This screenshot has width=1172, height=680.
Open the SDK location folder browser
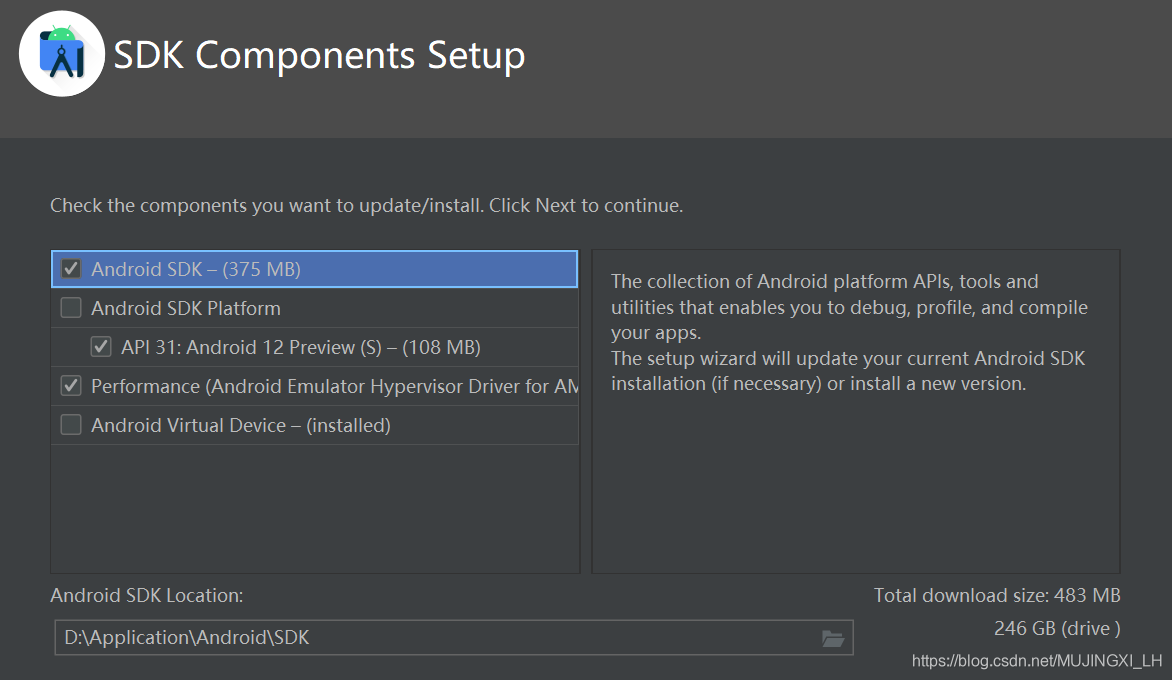[832, 638]
